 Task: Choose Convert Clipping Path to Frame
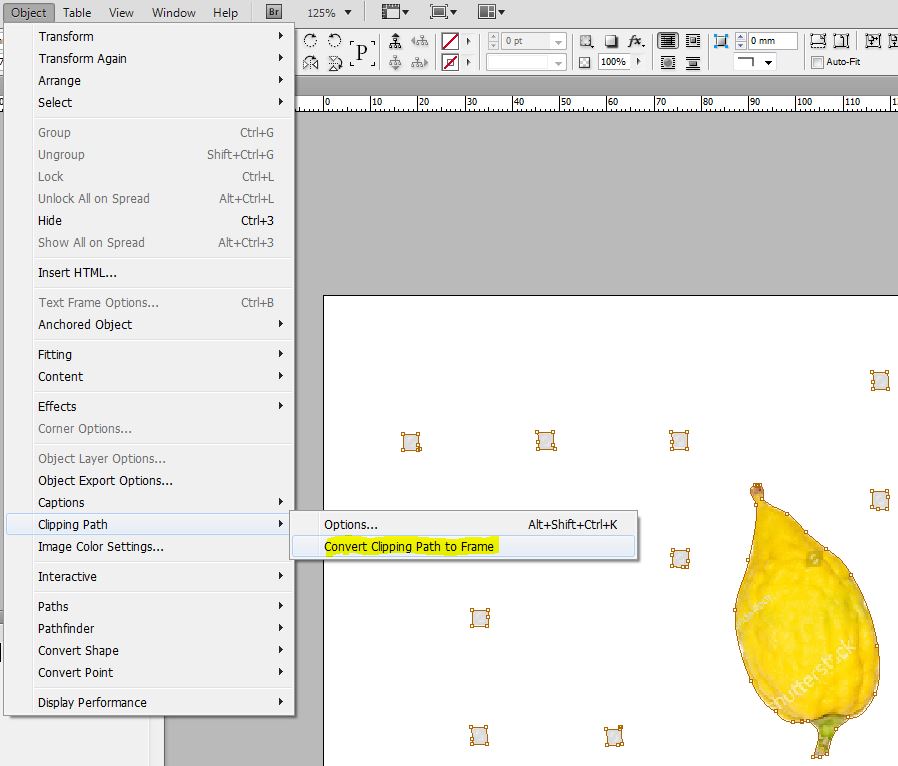coord(463,546)
